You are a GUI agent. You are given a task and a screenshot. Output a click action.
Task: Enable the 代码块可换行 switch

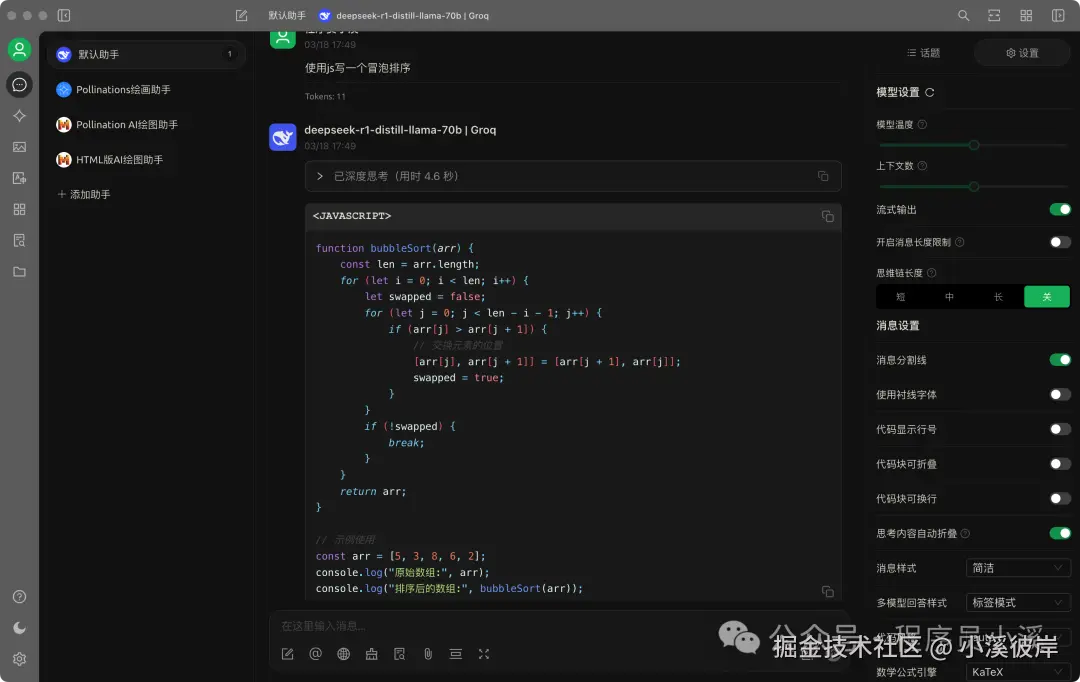pos(1060,498)
